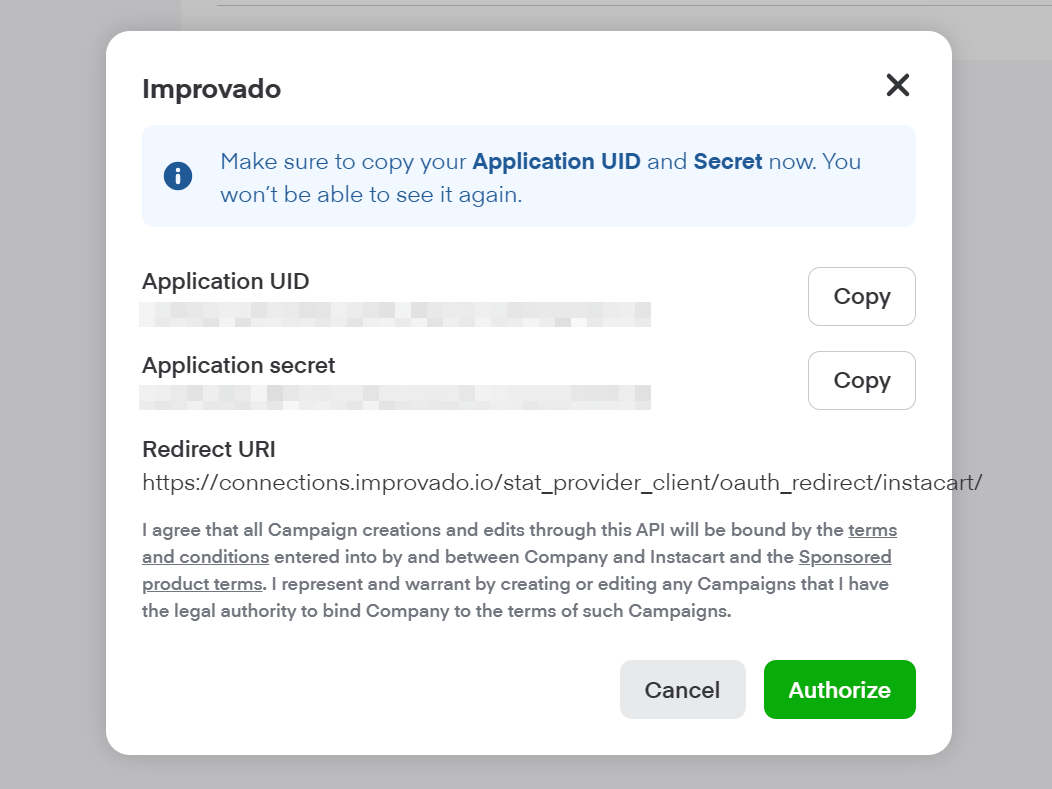Click the blurred Application secret value
This screenshot has height=789, width=1052.
coord(395,397)
